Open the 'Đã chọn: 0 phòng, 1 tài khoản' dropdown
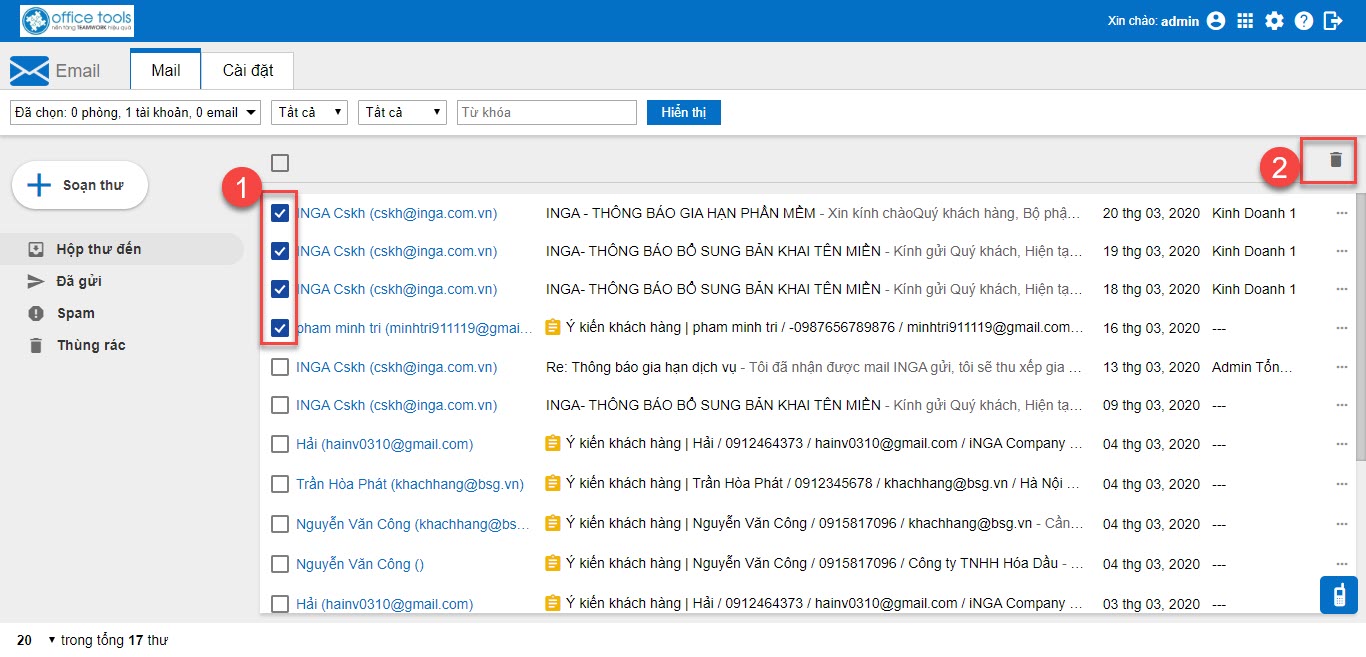This screenshot has width=1366, height=657. (135, 113)
